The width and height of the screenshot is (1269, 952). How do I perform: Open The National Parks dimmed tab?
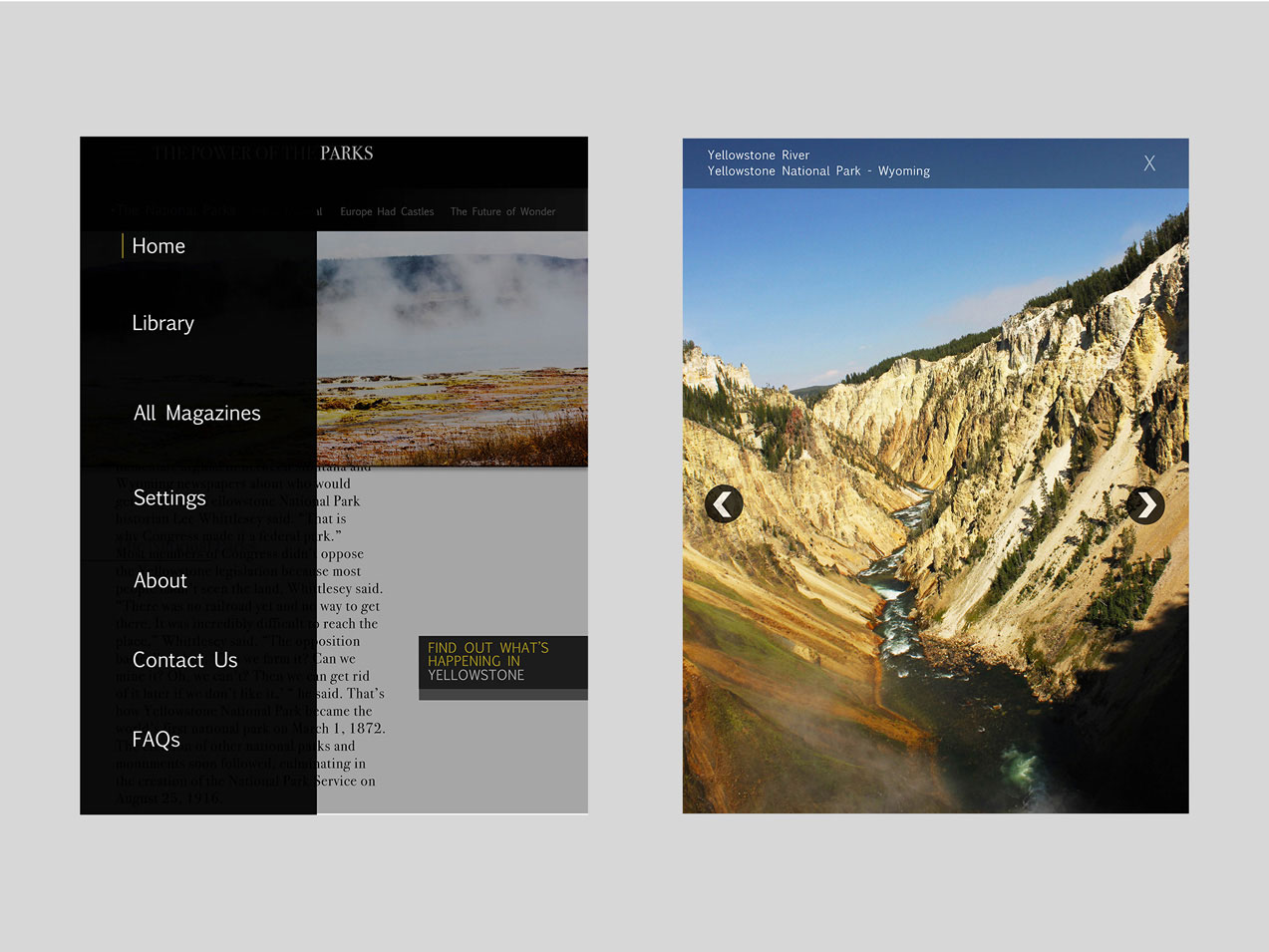175,211
